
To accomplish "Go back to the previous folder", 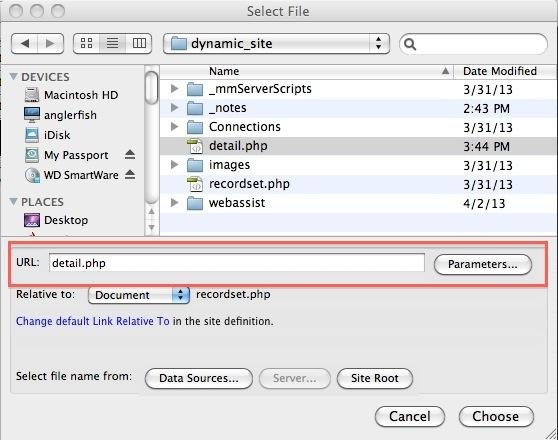I will pyautogui.click(x=25, y=43).
